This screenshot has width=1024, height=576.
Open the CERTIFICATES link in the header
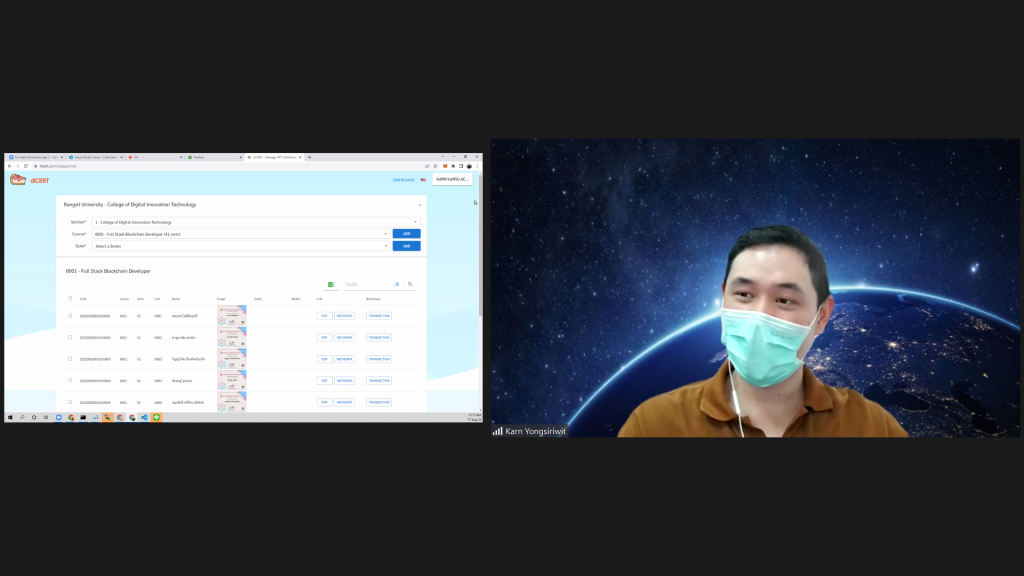[x=402, y=180]
